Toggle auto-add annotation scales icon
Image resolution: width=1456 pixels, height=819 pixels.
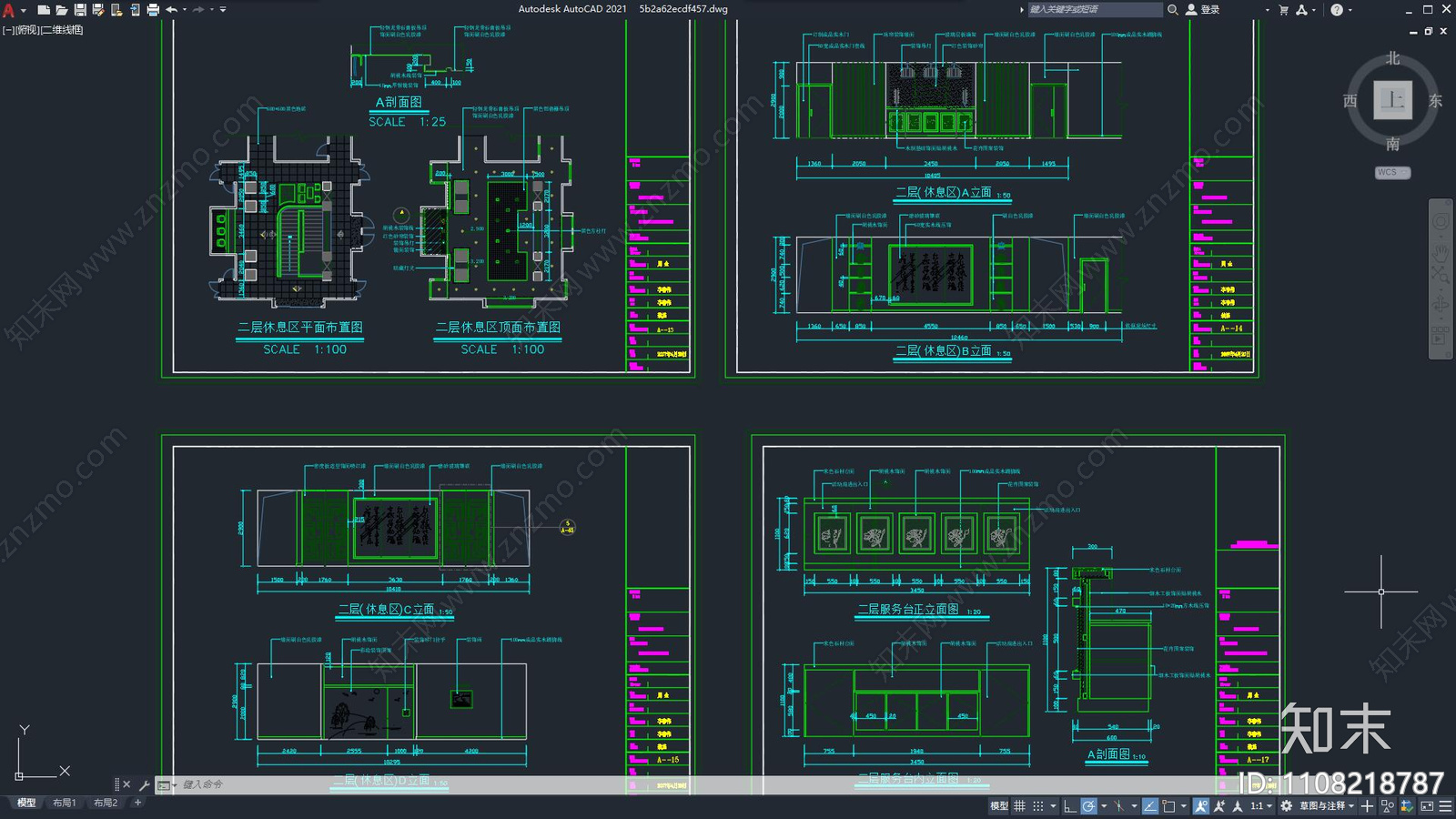(1219, 806)
